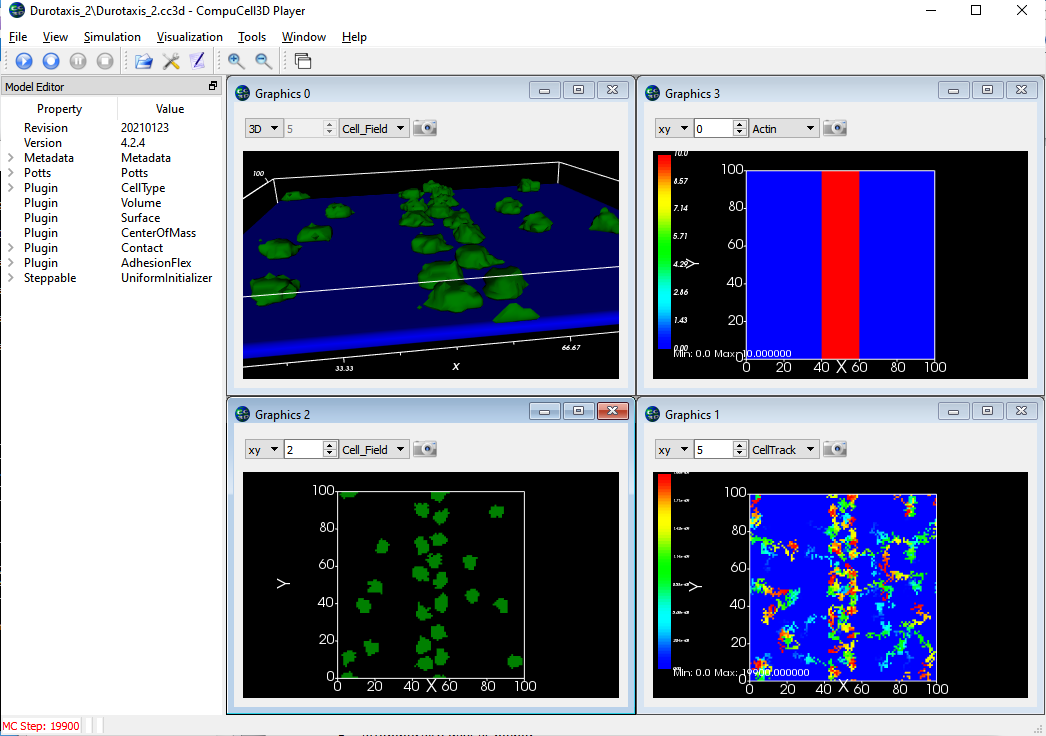Click the Zoom In magnifier
Viewport: 1046px width, 736px height.
(236, 62)
